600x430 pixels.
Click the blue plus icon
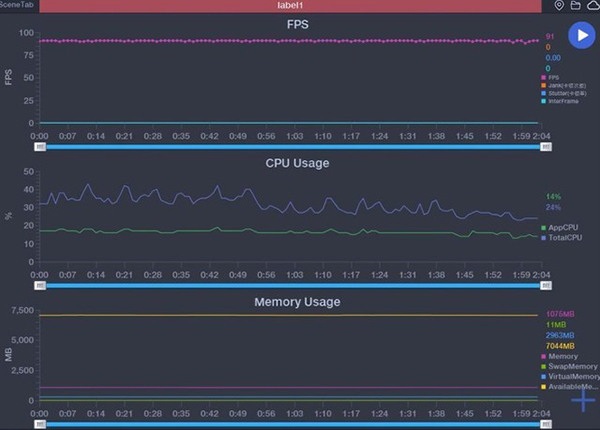(582, 401)
